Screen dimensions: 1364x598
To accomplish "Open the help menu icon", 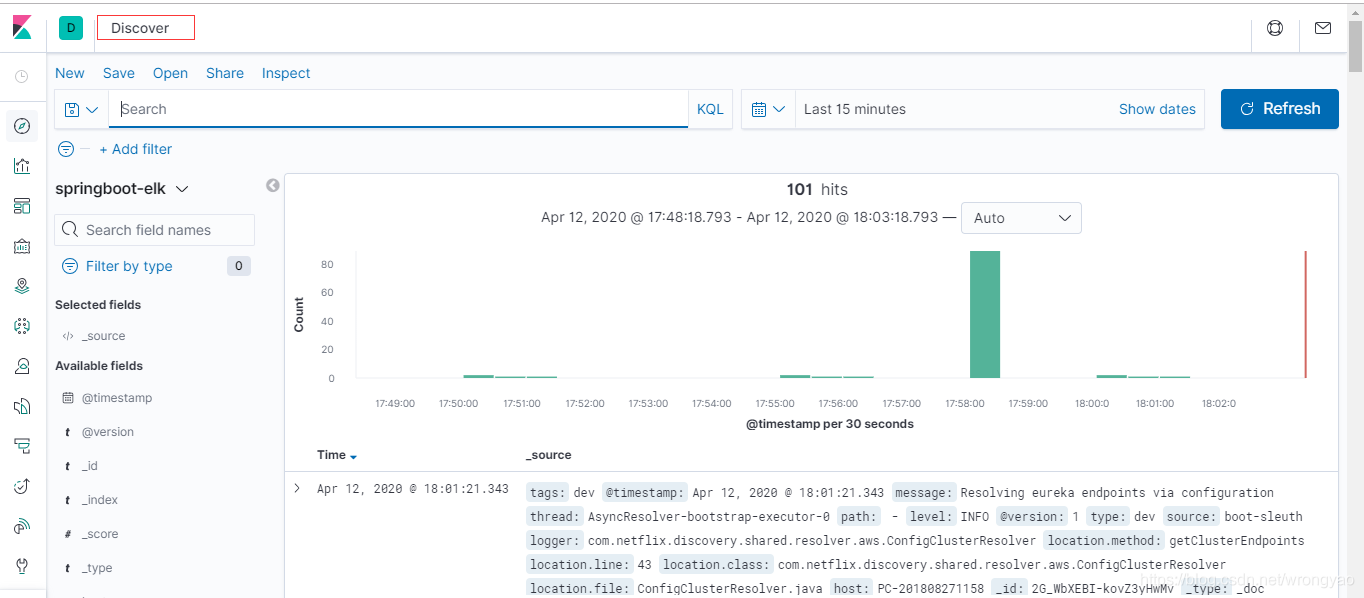I will (x=1275, y=28).
